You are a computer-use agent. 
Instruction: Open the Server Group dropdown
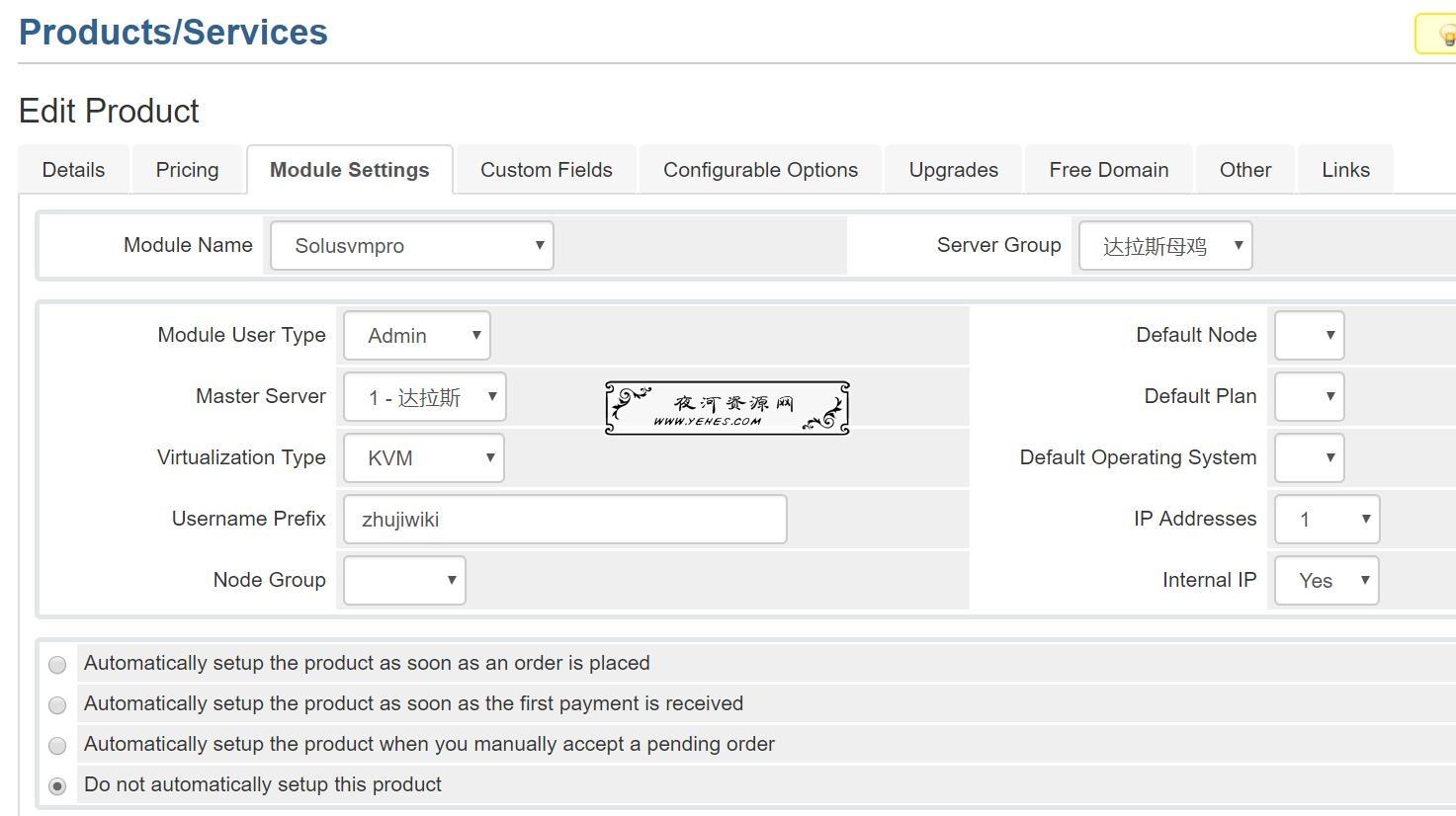pyautogui.click(x=1165, y=245)
